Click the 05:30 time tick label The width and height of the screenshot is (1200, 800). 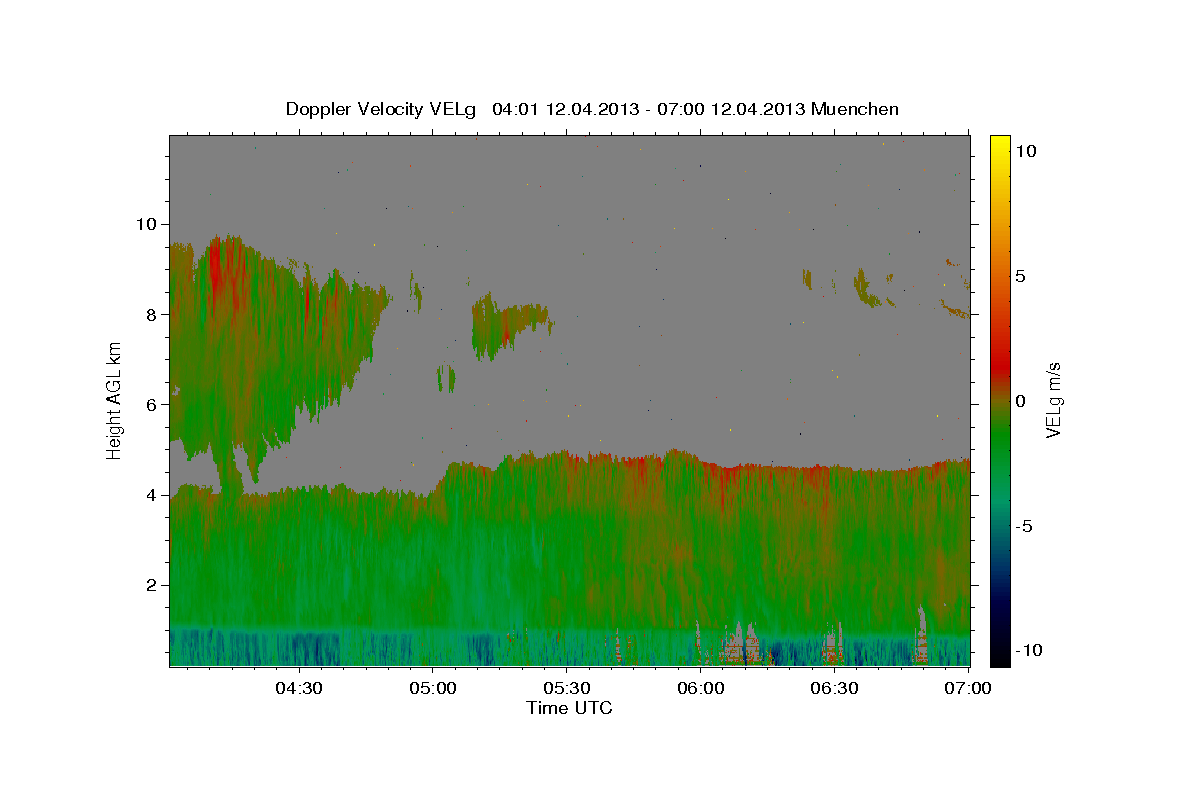click(566, 688)
